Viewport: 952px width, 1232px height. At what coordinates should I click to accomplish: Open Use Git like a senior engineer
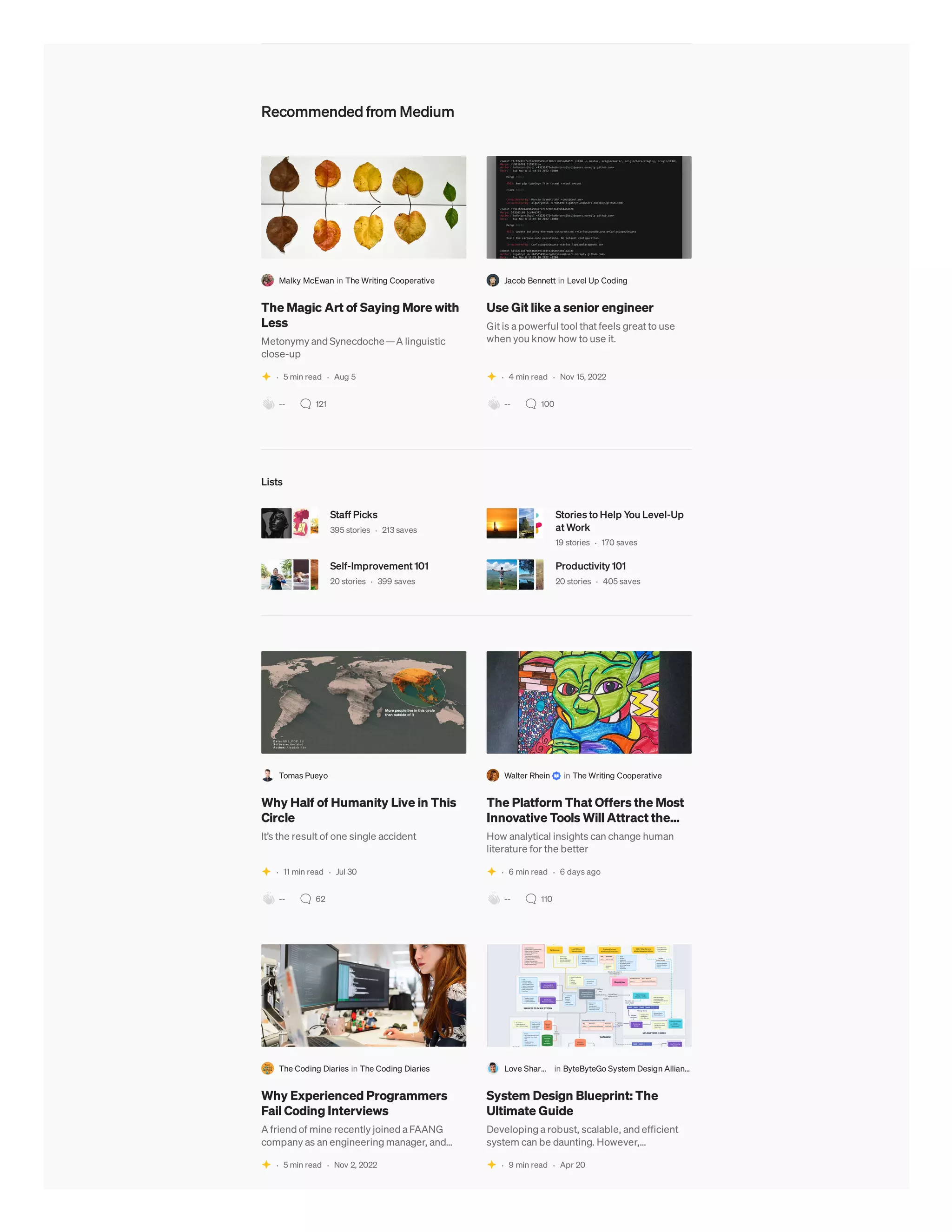tap(569, 307)
